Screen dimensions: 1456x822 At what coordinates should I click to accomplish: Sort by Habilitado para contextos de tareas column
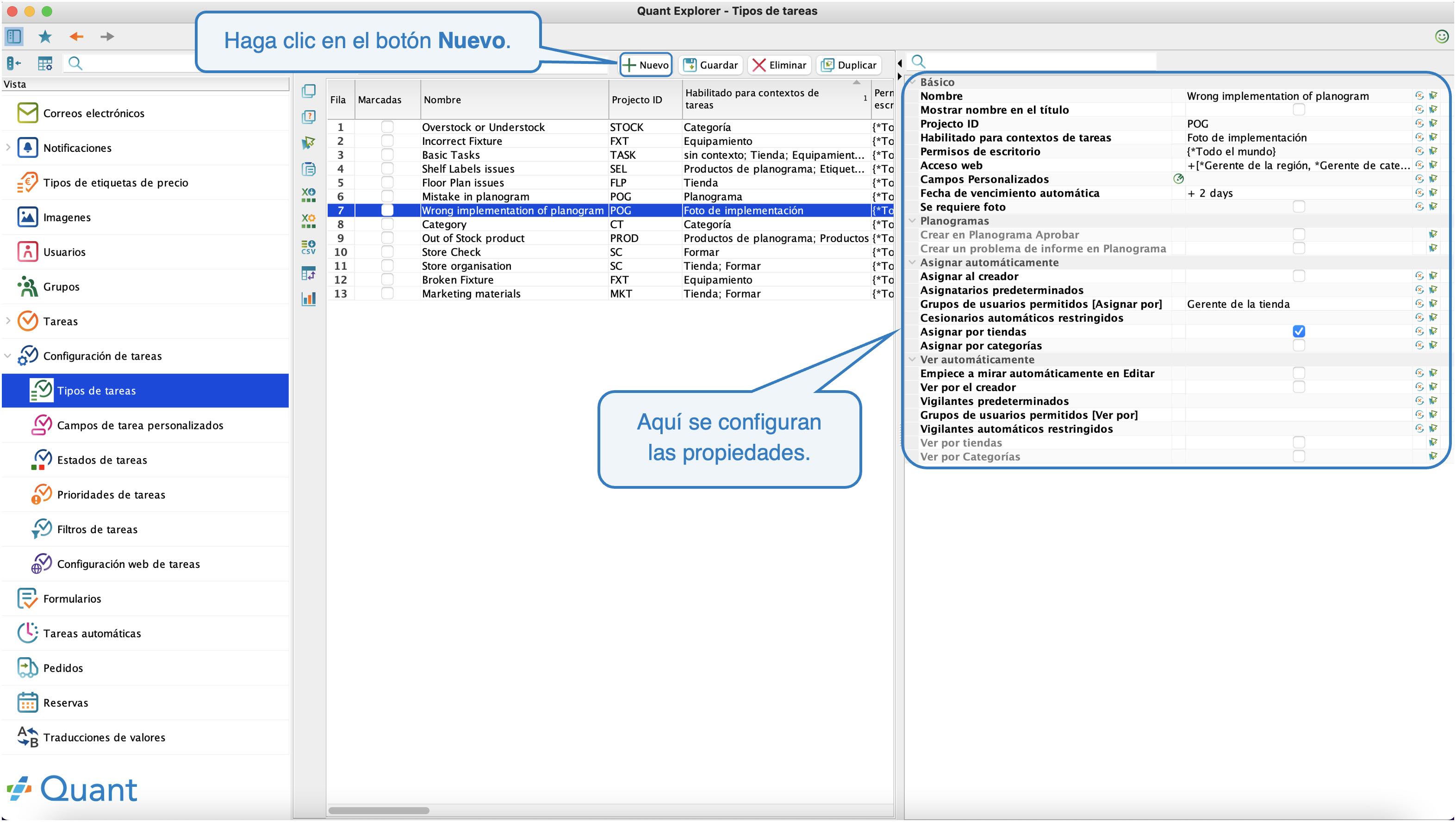coord(777,100)
